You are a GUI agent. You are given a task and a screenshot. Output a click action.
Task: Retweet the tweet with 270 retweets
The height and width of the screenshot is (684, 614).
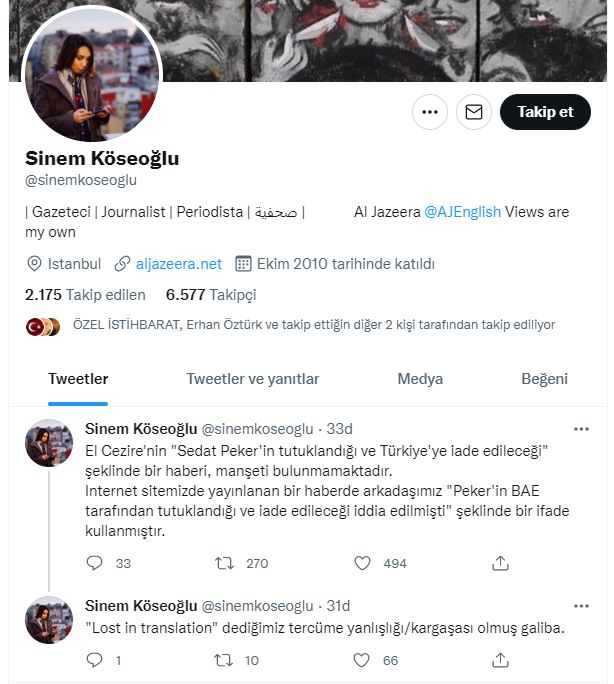[225, 563]
